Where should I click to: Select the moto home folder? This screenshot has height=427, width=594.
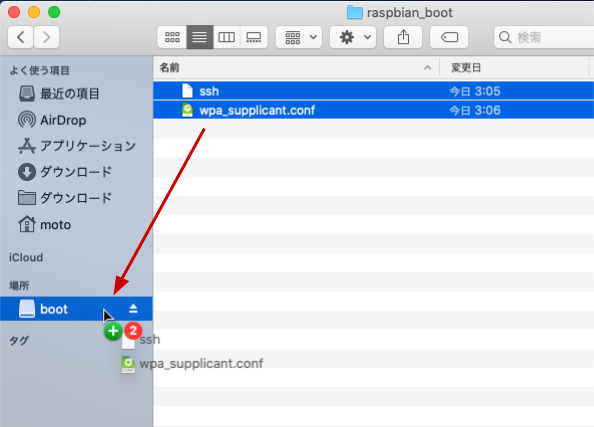coord(45,225)
